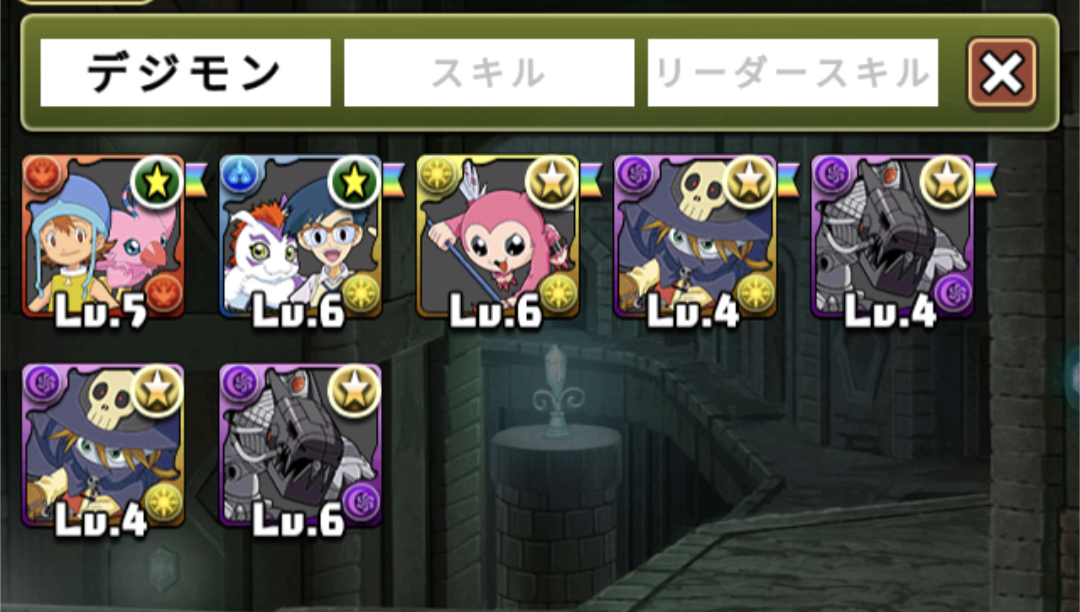This screenshot has width=1080, height=612.
Task: Tap gold star on bottom-row armored beast
Action: click(x=354, y=391)
